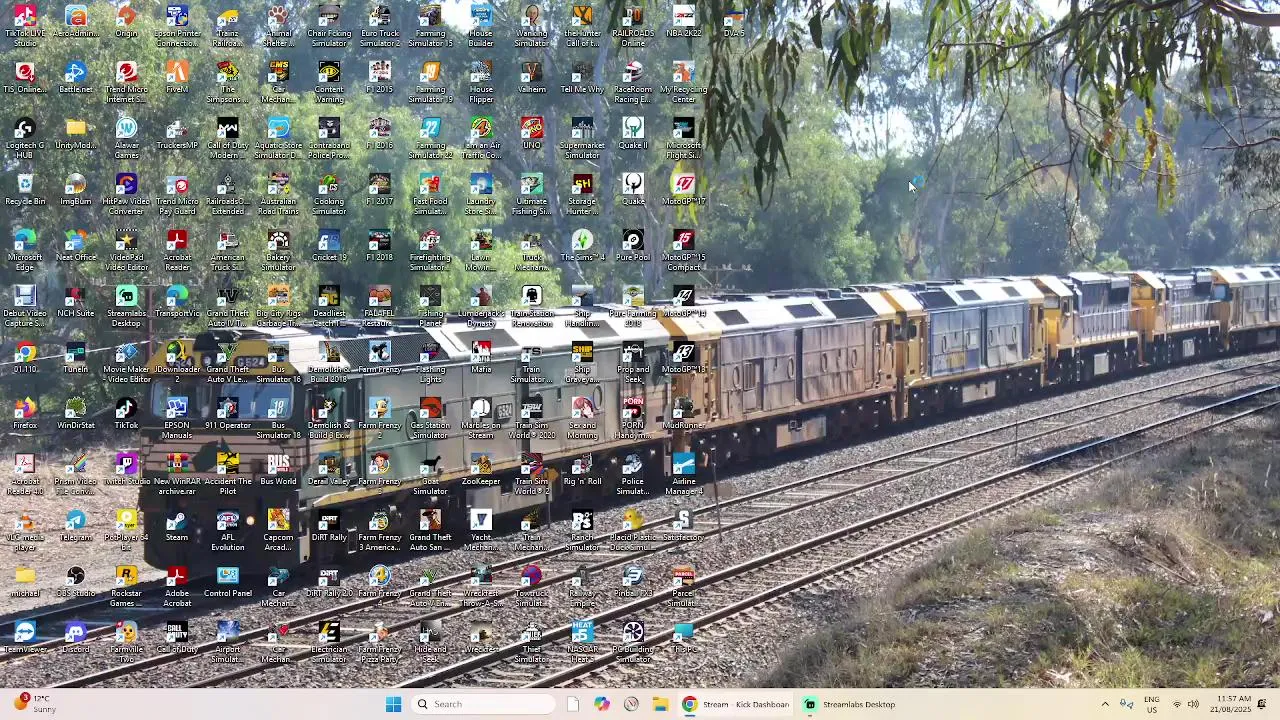Select the Telegram desktop icon
The image size is (1280, 720).
tap(76, 526)
